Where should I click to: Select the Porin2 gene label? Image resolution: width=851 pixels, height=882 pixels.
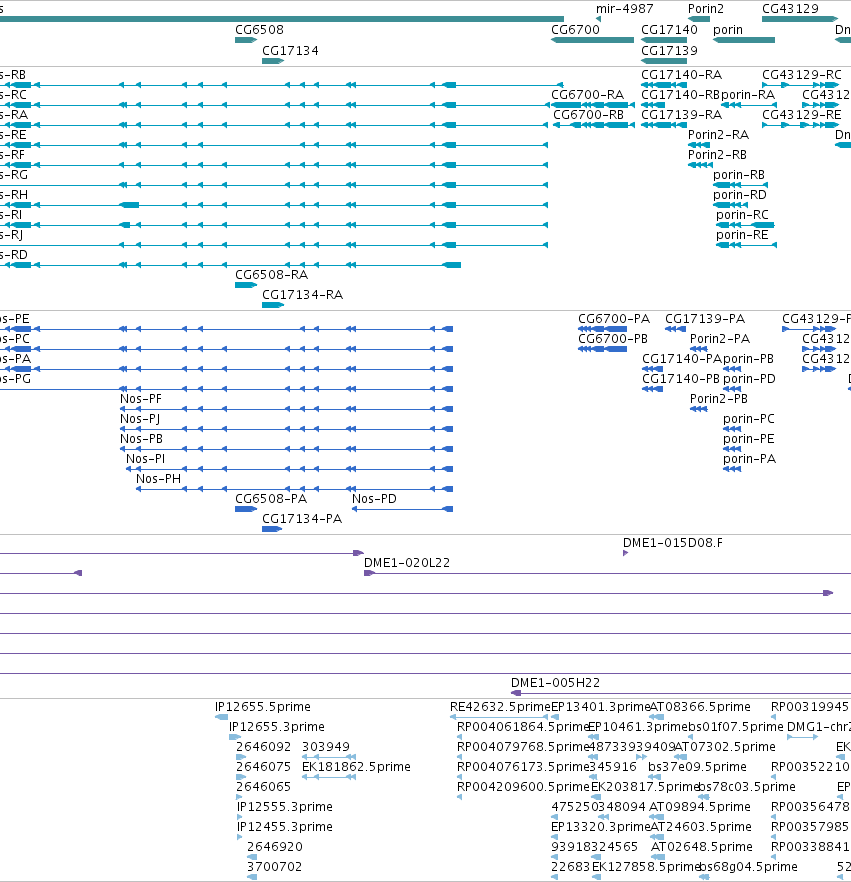(705, 9)
